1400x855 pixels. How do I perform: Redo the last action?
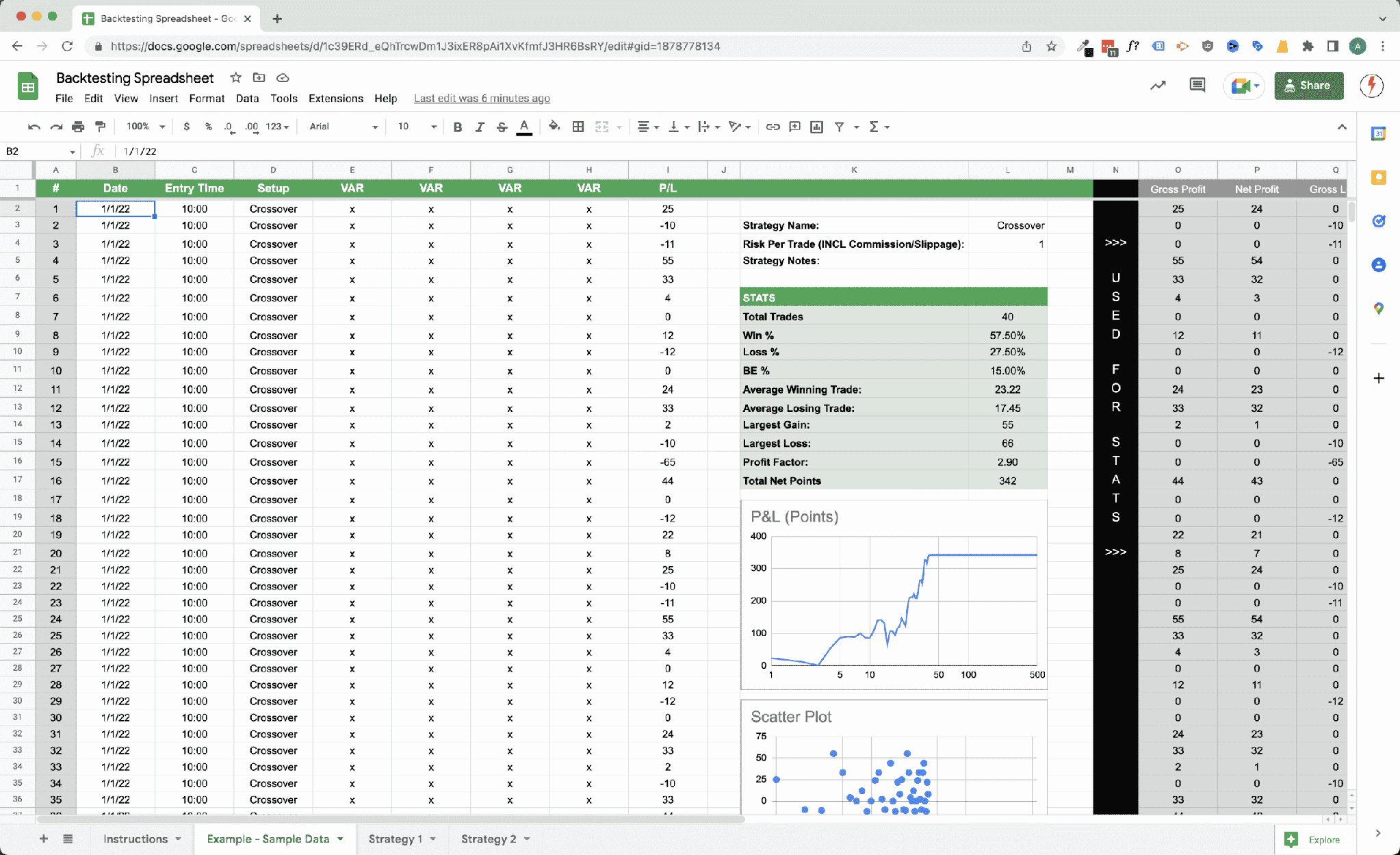coord(56,127)
